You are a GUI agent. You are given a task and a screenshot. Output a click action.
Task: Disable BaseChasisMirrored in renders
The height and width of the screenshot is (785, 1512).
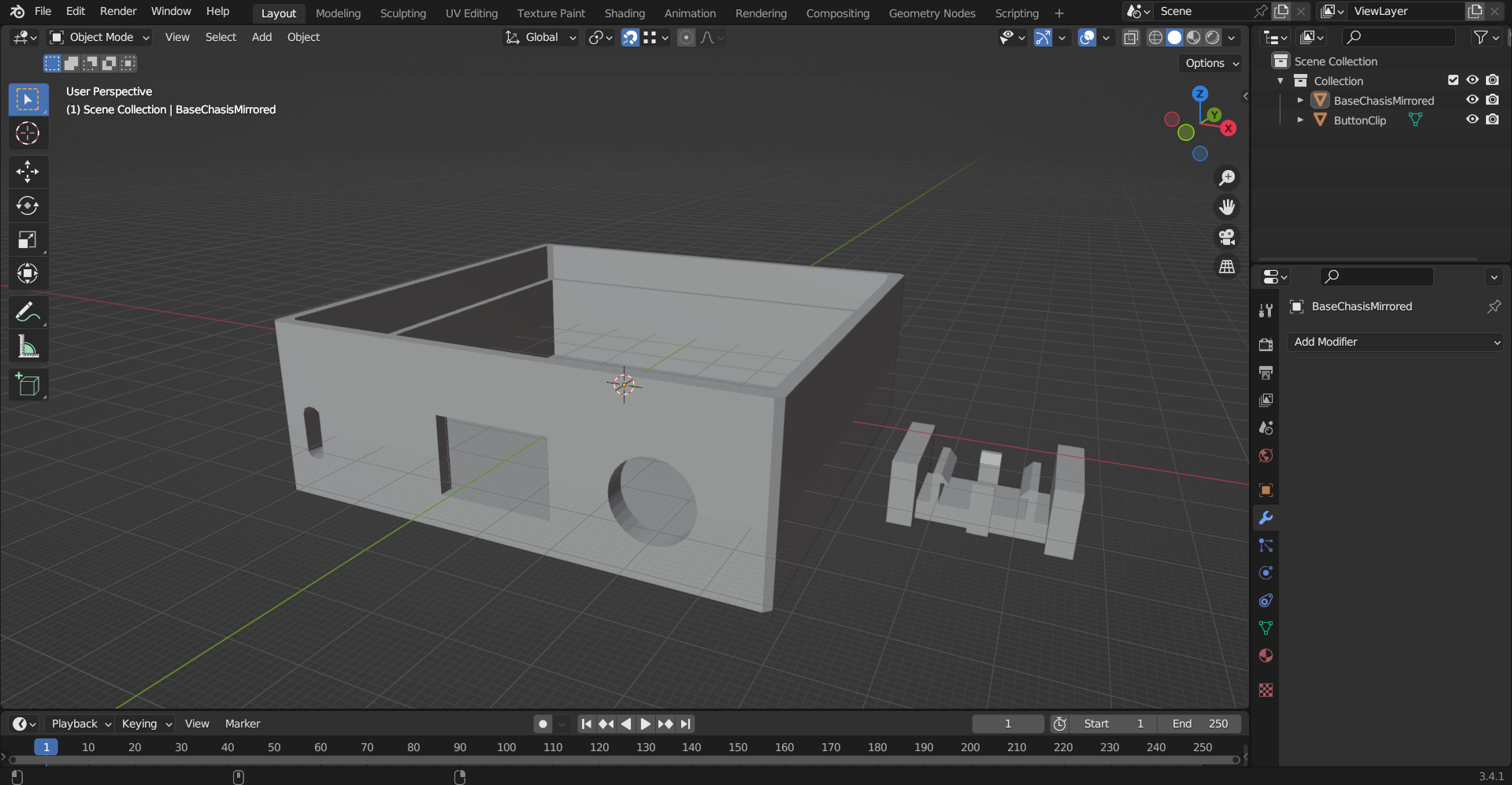1492,100
